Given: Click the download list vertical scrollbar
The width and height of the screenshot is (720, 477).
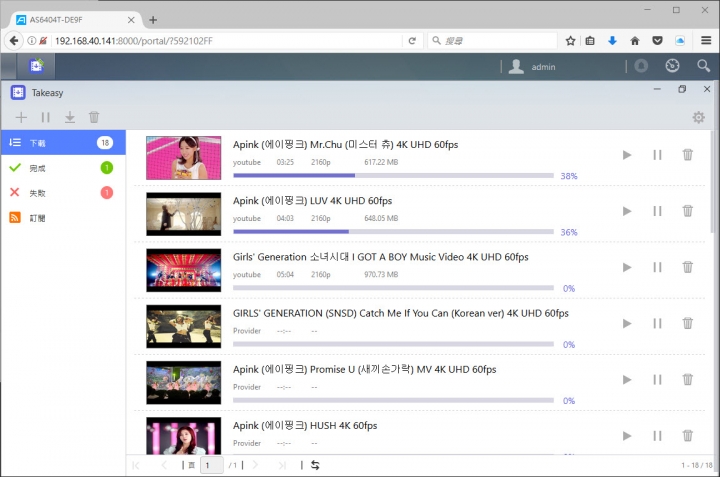Looking at the screenshot, I should click(x=713, y=184).
